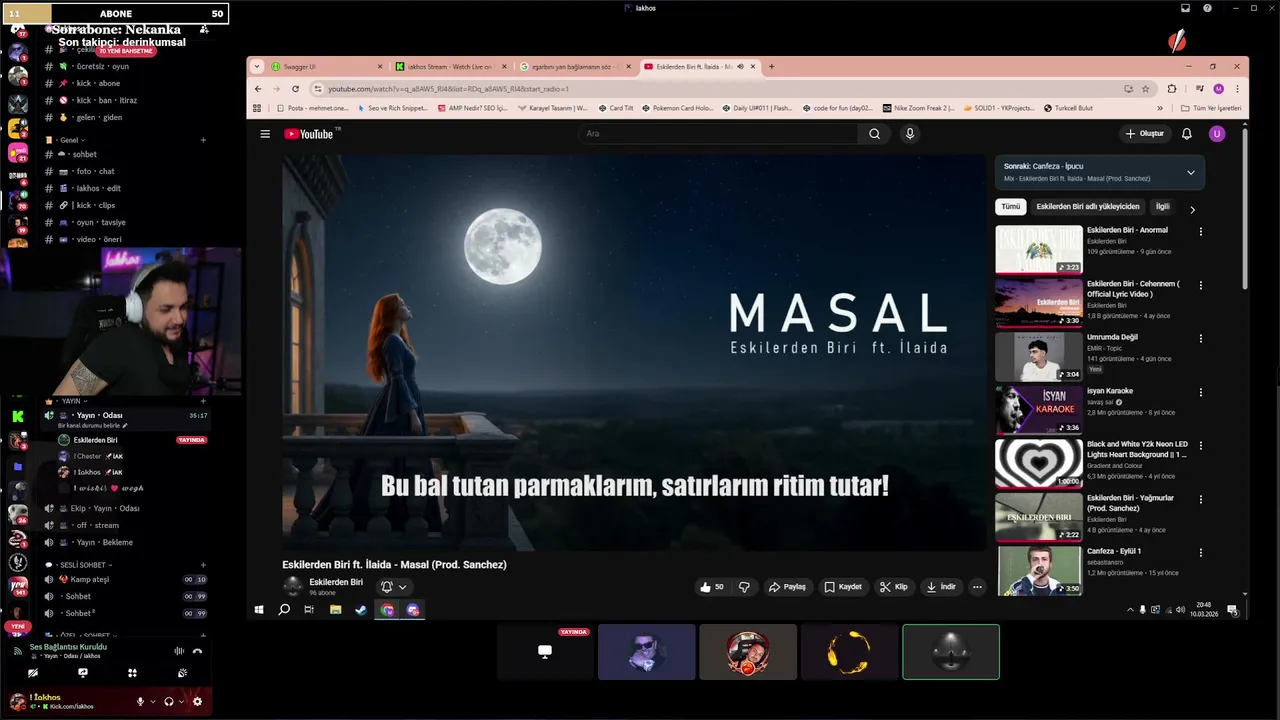Screen dimensions: 1280x720
Task: Switch to lakhos Stream Kick tab
Action: click(450, 67)
